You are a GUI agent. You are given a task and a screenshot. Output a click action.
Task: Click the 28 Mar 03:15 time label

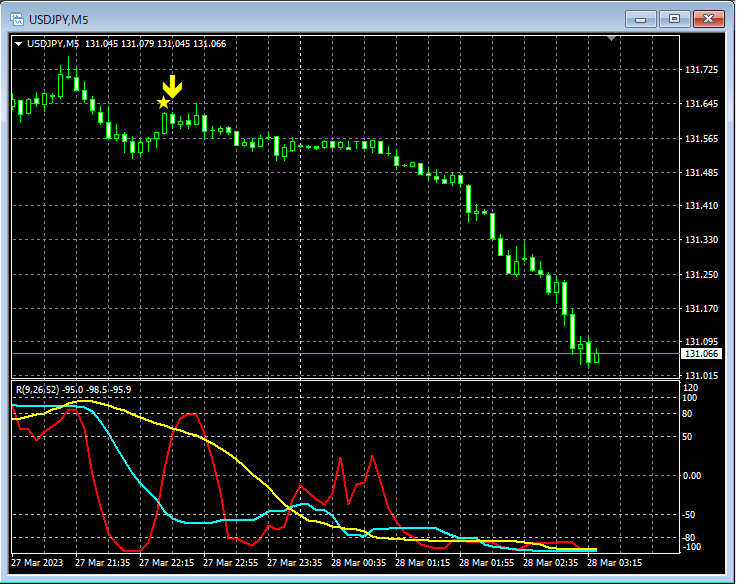click(x=614, y=563)
